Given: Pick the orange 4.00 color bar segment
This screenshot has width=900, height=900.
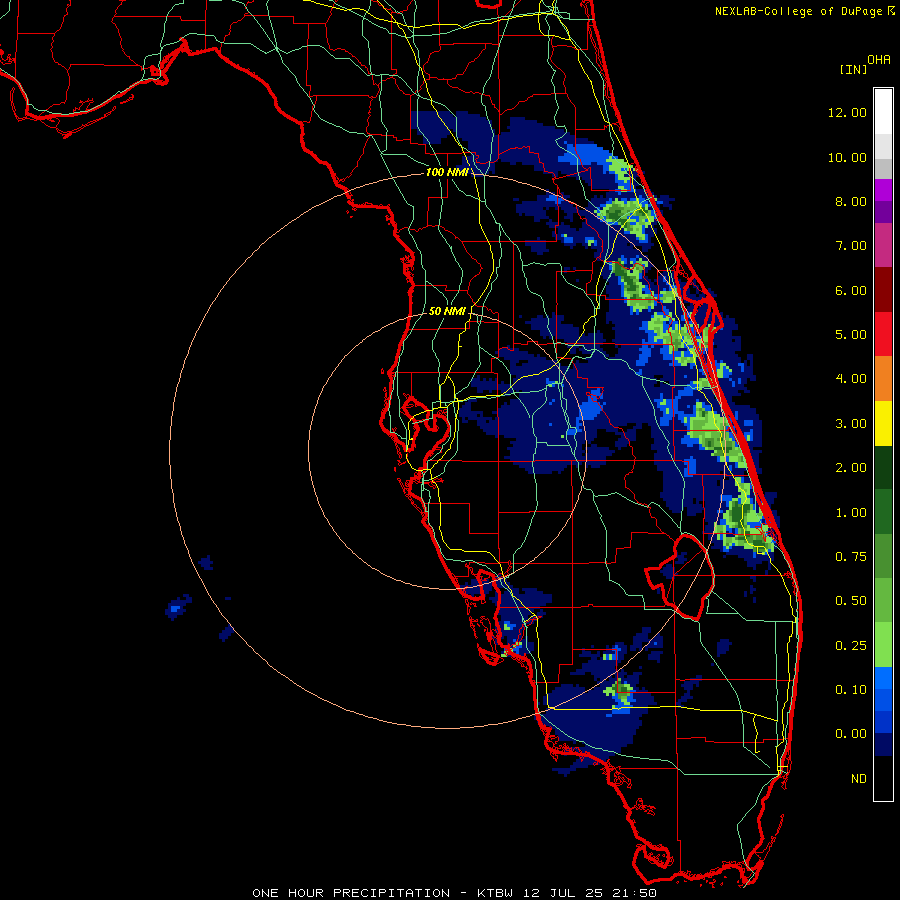Looking at the screenshot, I should click(883, 379).
